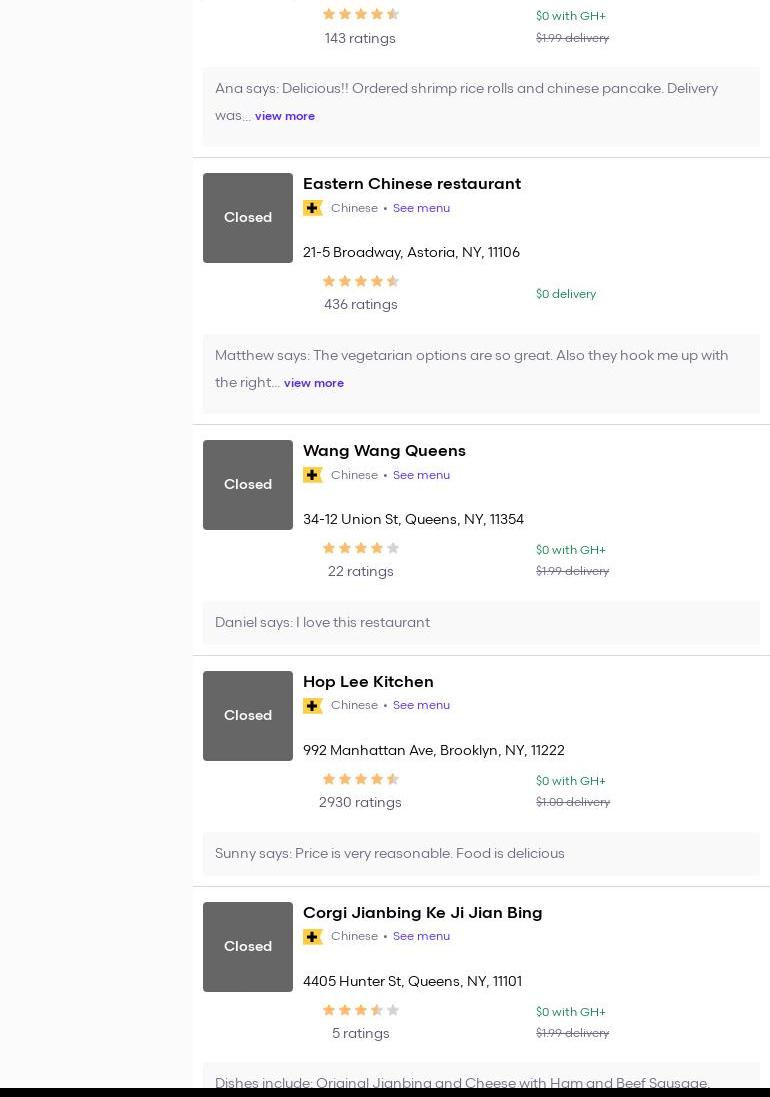The width and height of the screenshot is (770, 1097).
Task: Open See menu for Hop Lee Kitchen
Action: [x=421, y=705]
